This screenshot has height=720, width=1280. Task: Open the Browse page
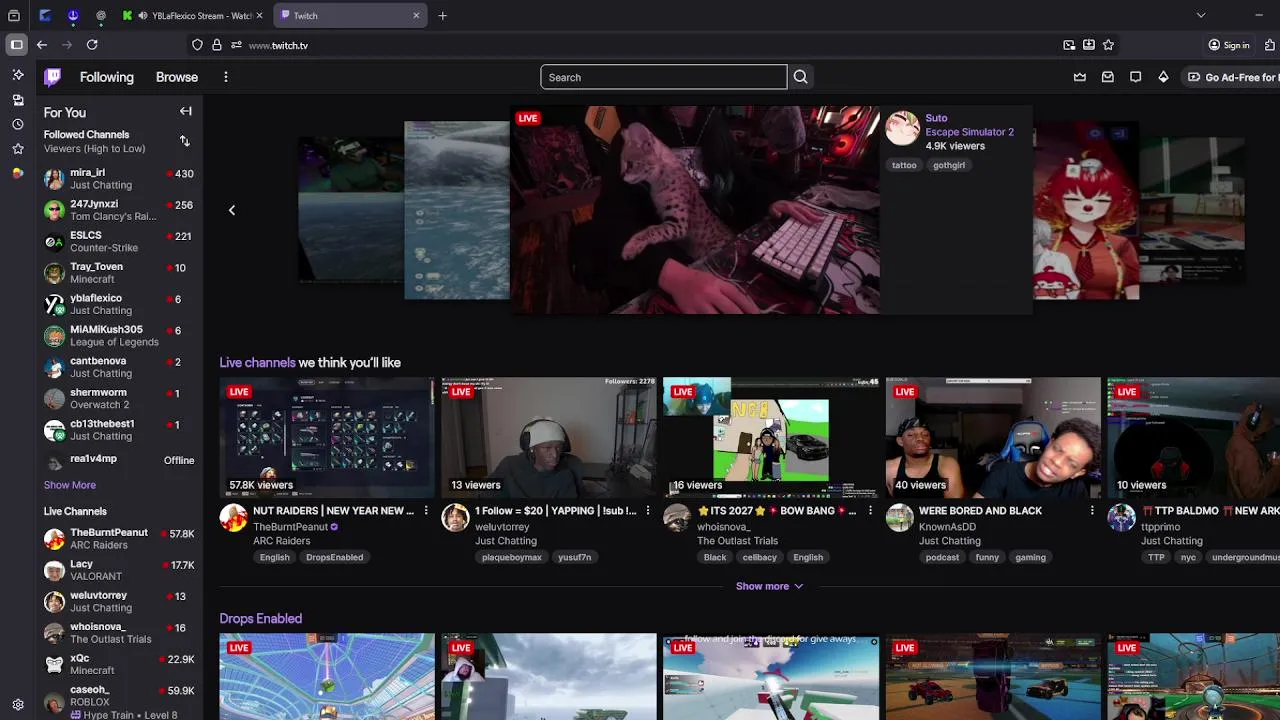(x=177, y=77)
